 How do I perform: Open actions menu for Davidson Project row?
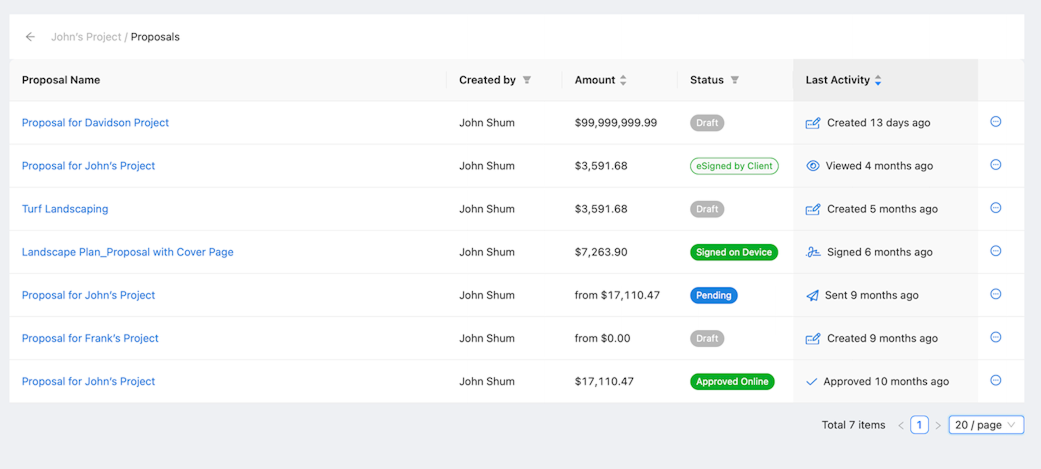[995, 122]
